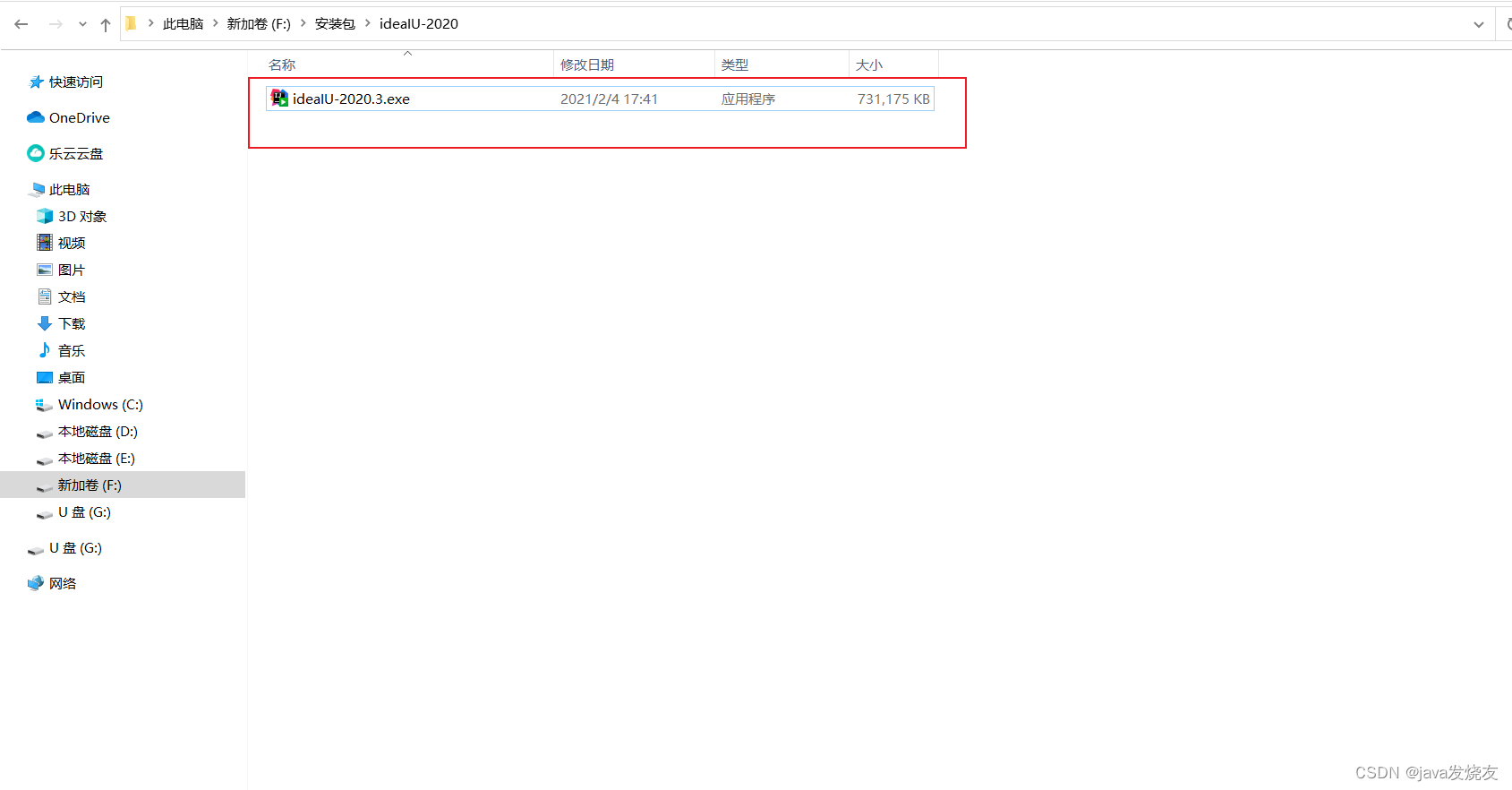
Task: Open the 音乐 folder
Action: click(x=72, y=350)
